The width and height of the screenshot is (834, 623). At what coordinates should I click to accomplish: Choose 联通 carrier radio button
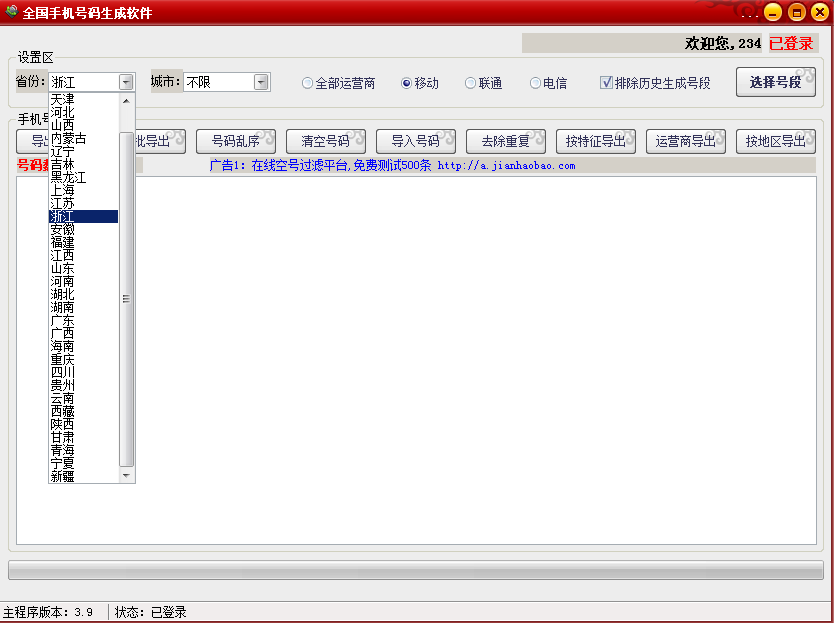(483, 84)
